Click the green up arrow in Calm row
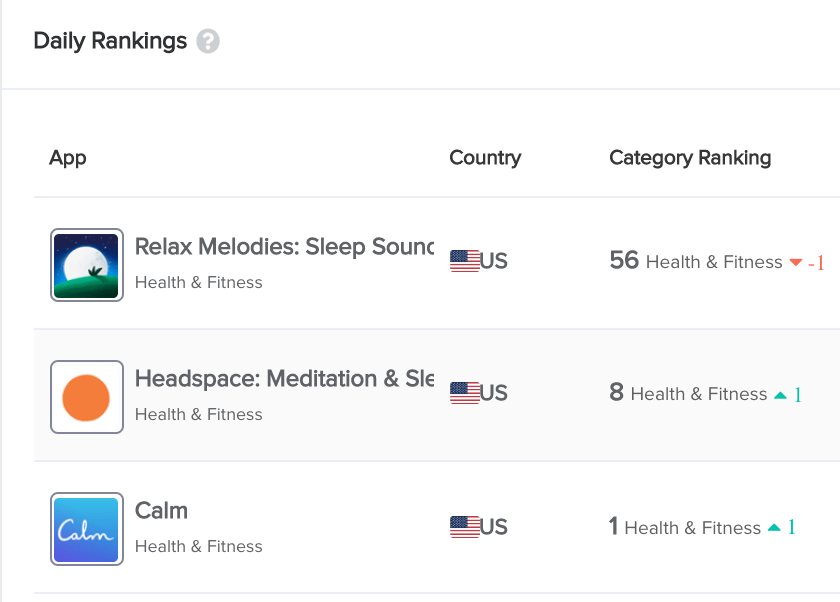The image size is (840, 602). pos(774,528)
